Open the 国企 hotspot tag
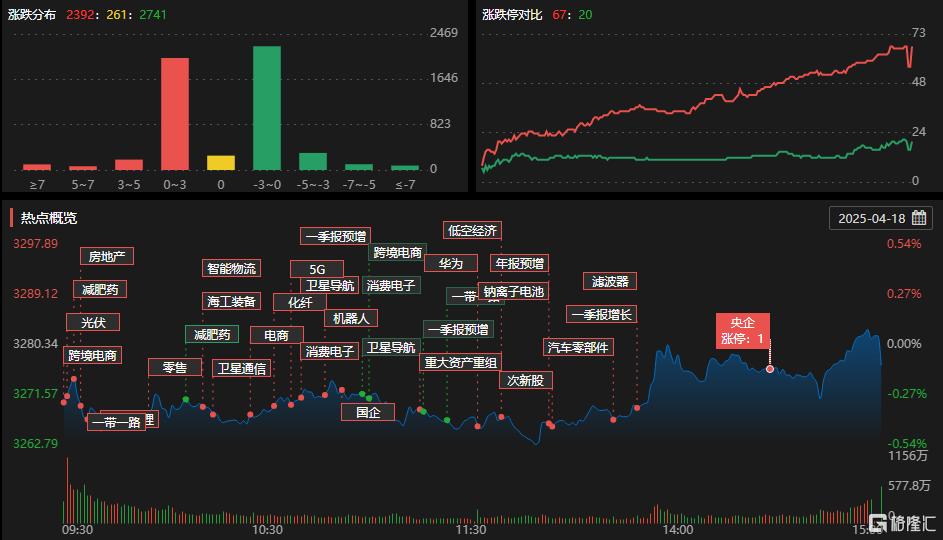Image resolution: width=943 pixels, height=540 pixels. pos(368,411)
